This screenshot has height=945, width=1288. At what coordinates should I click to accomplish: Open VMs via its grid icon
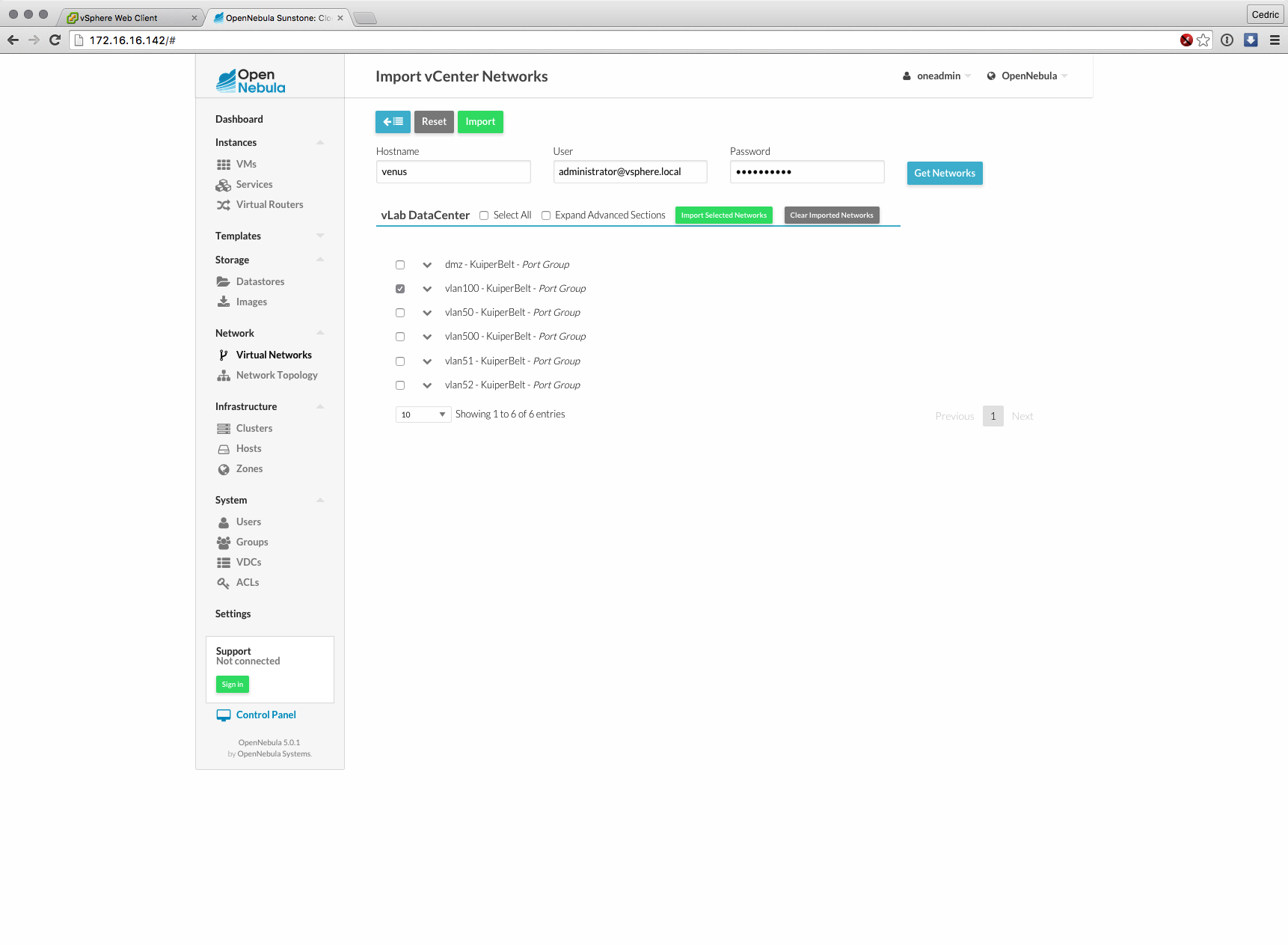[x=224, y=165]
